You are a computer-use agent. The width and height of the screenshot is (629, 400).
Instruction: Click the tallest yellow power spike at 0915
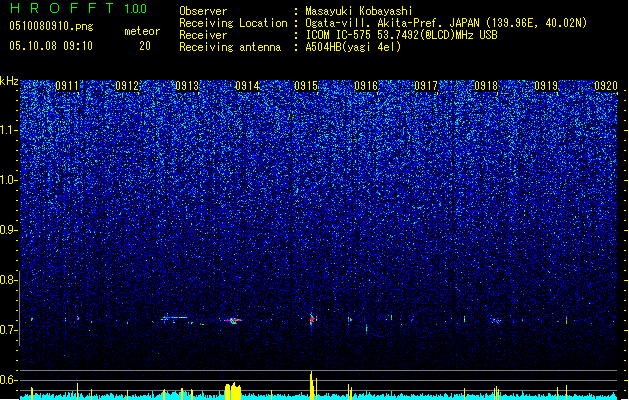tap(311, 385)
